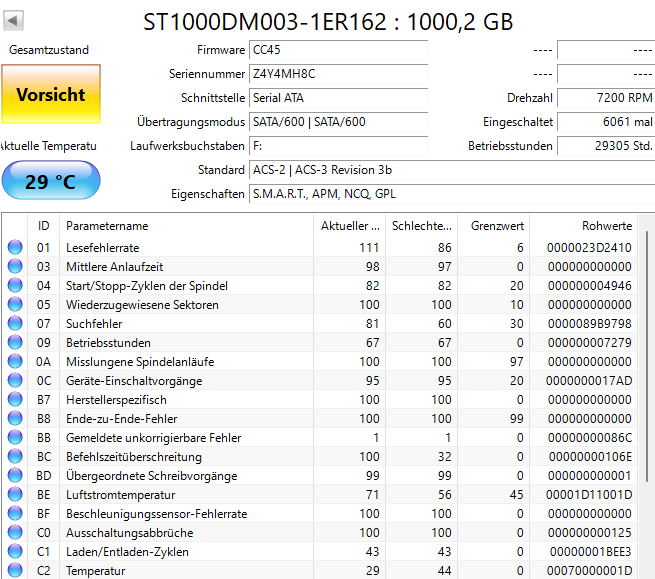Screen dimensions: 655x579
Task: Click raw value 000000007279
Action: (x=589, y=343)
